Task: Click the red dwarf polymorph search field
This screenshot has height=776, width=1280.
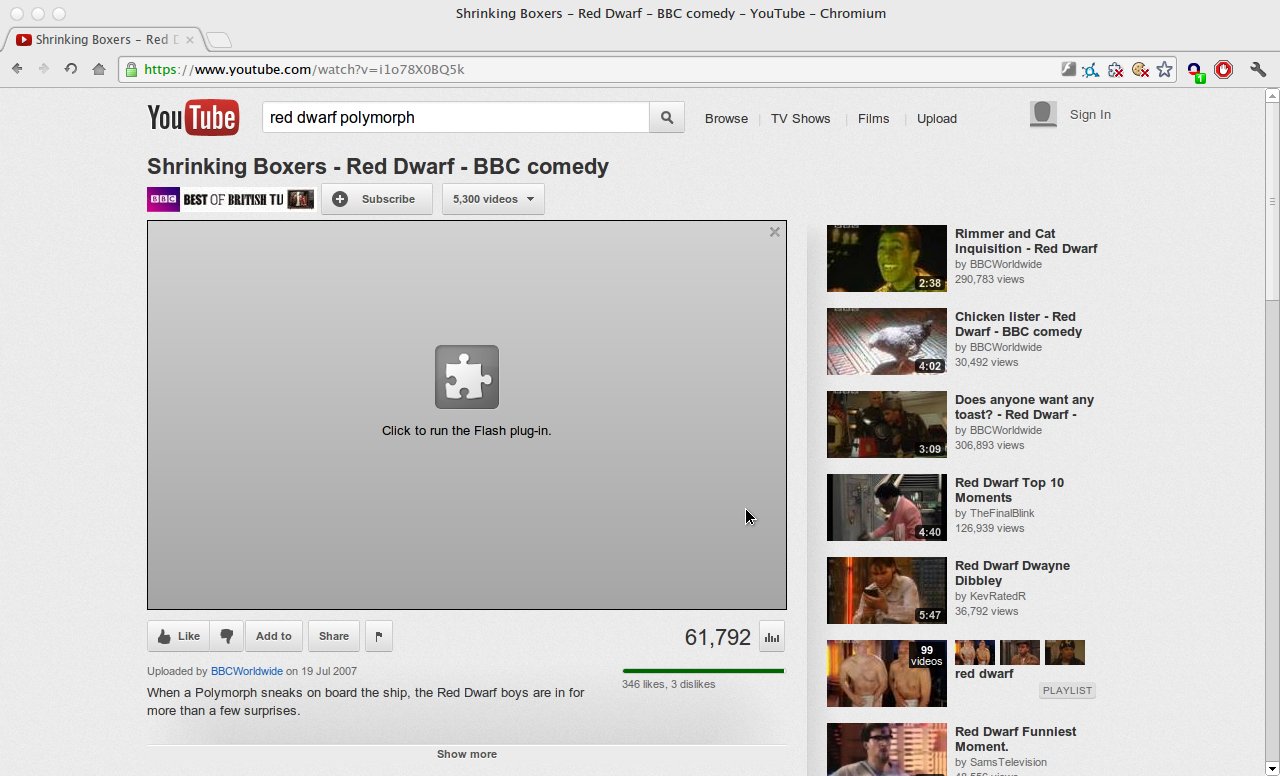Action: (x=456, y=117)
